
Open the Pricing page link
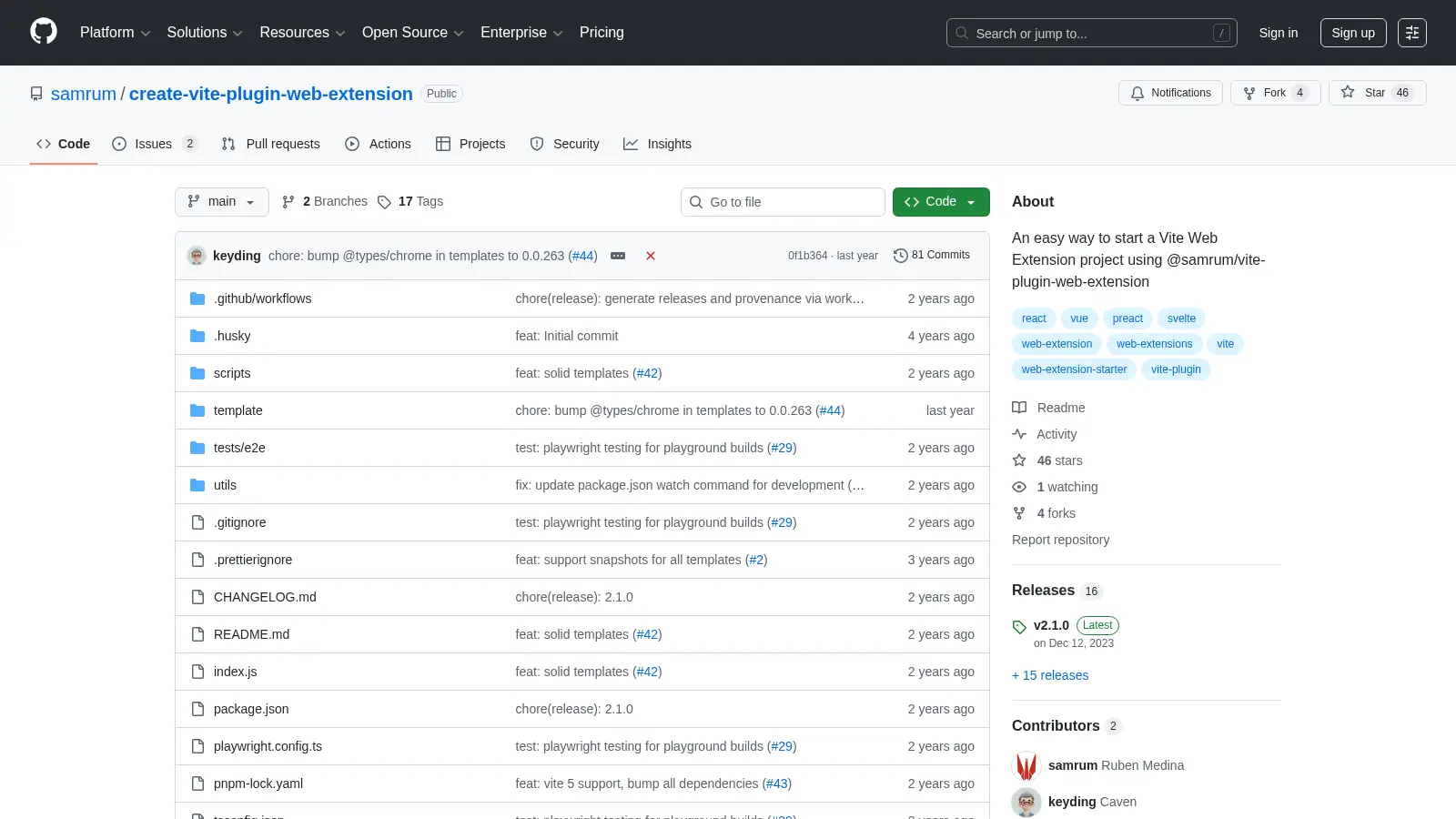[x=602, y=33]
